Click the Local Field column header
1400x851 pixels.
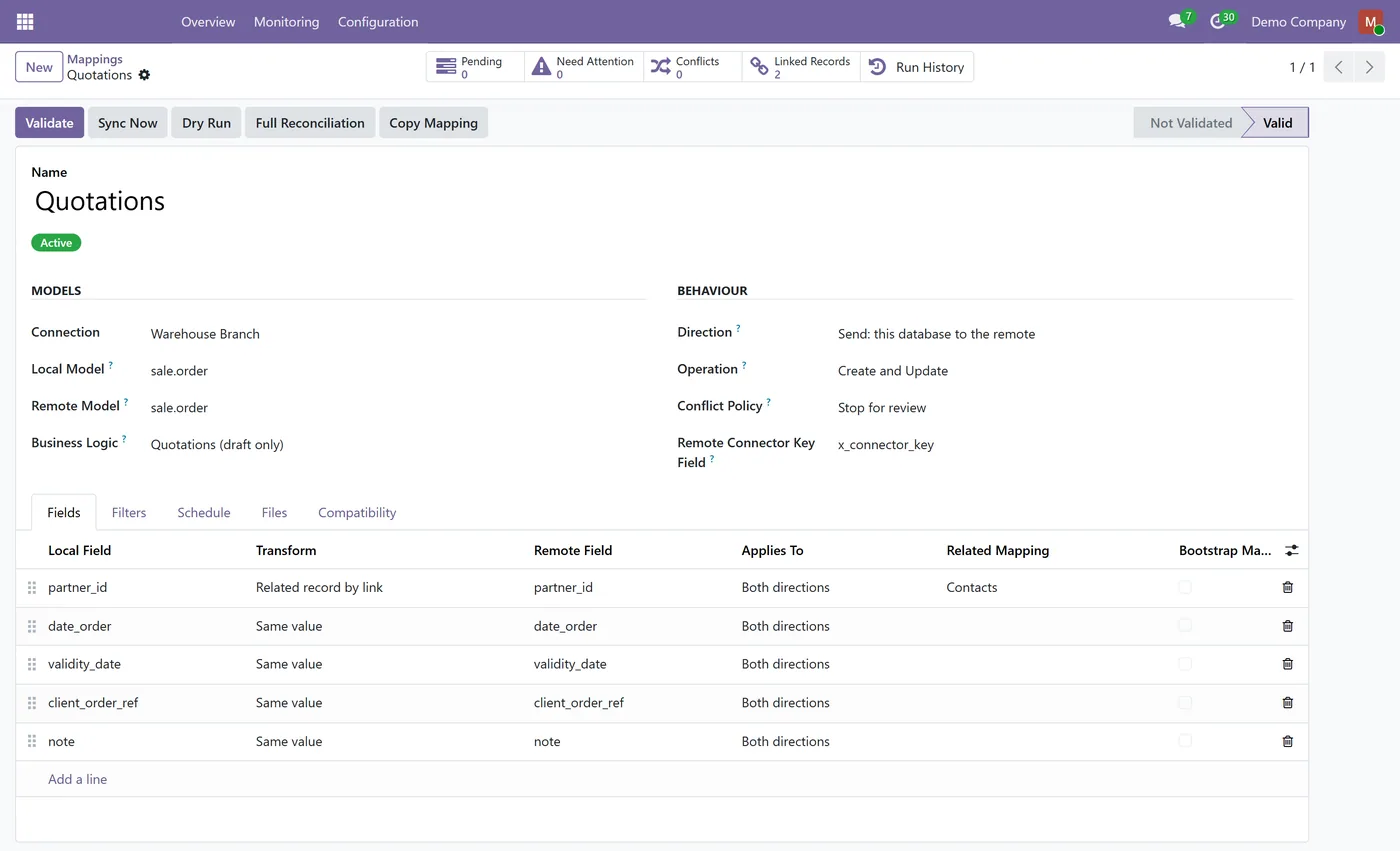click(x=79, y=550)
